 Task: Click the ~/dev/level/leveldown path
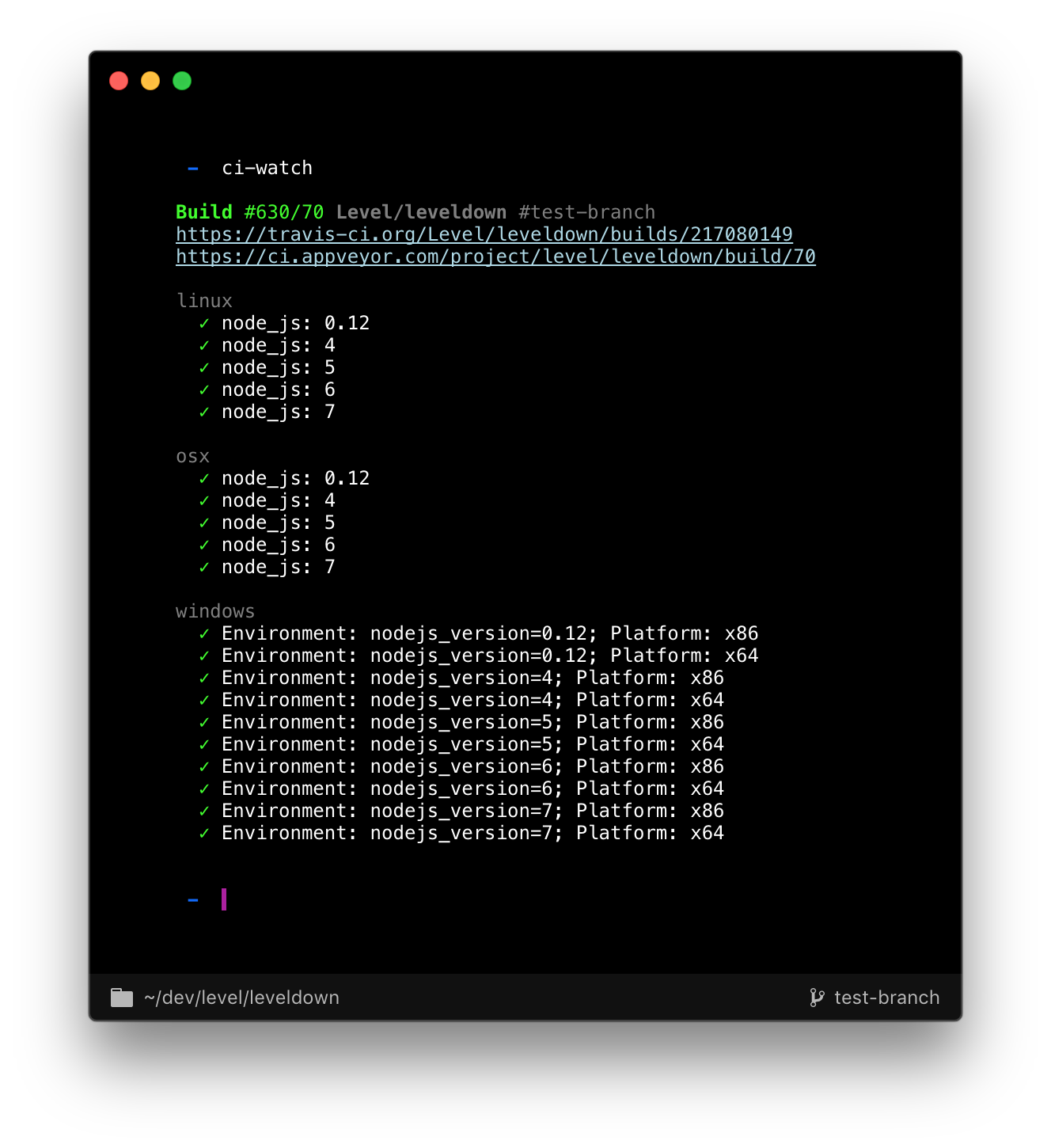tap(241, 998)
